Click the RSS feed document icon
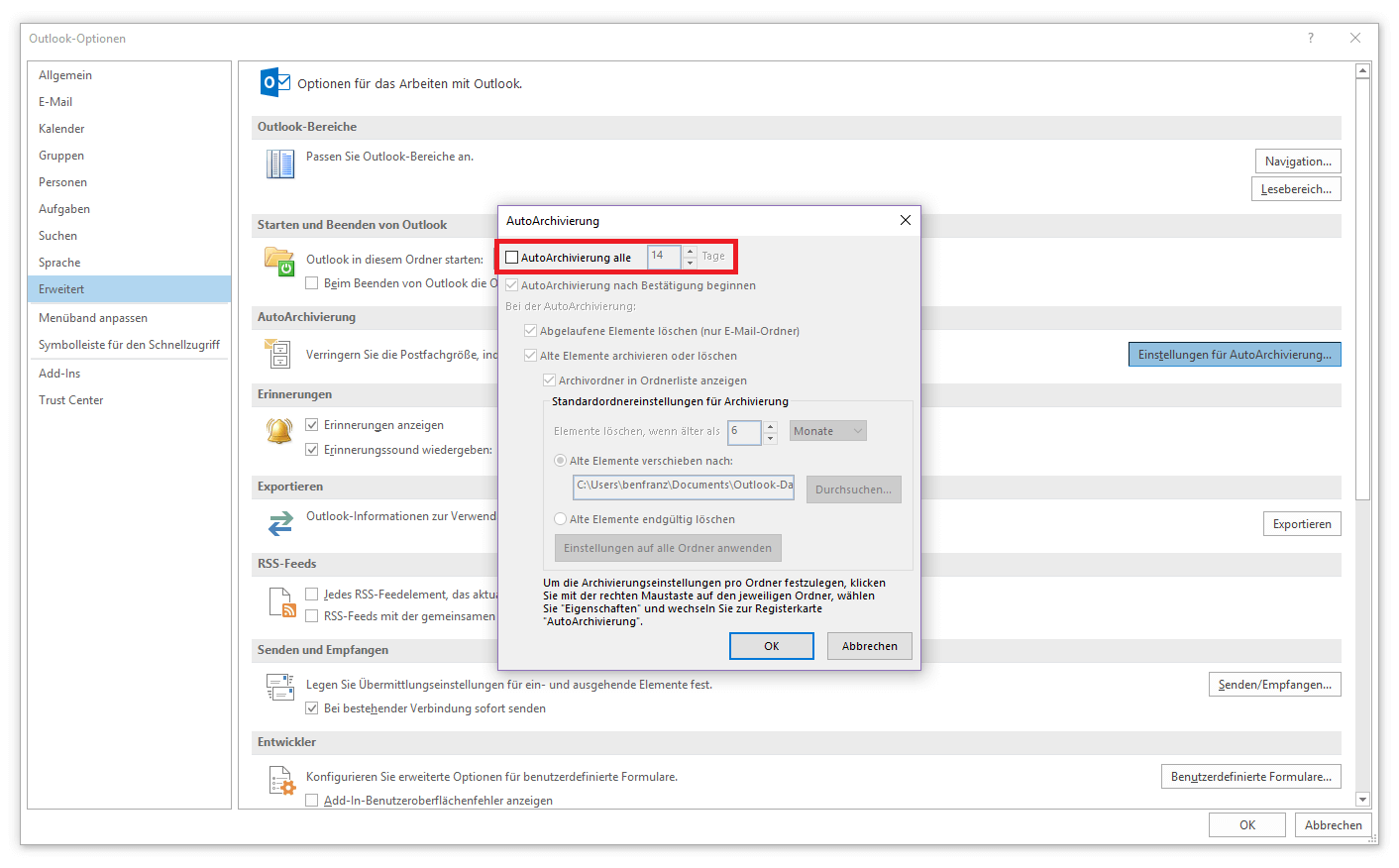The width and height of the screenshot is (1399, 868). tap(282, 602)
